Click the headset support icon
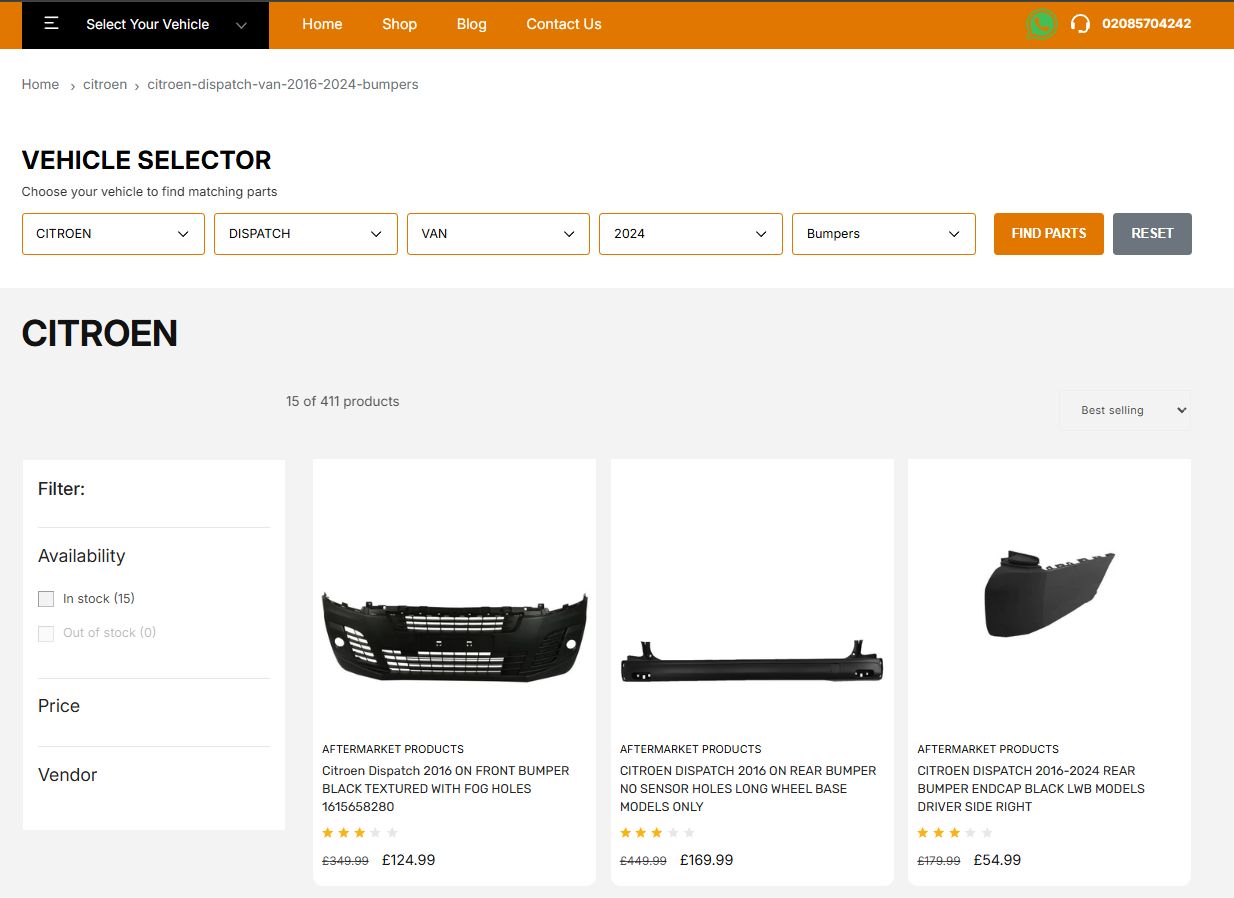1234x898 pixels. click(x=1080, y=24)
